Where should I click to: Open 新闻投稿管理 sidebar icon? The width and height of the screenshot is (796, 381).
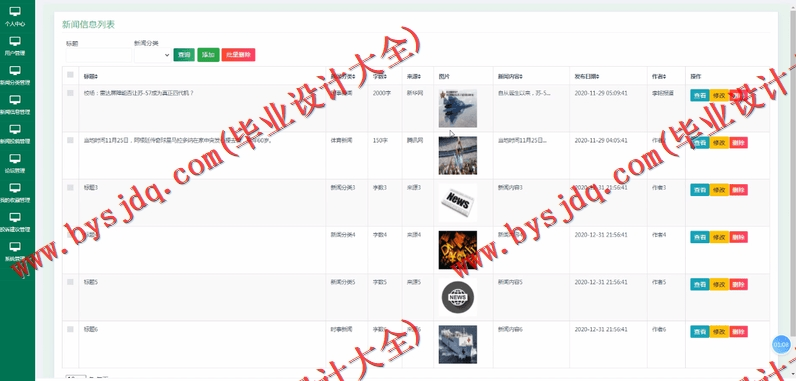click(15, 129)
